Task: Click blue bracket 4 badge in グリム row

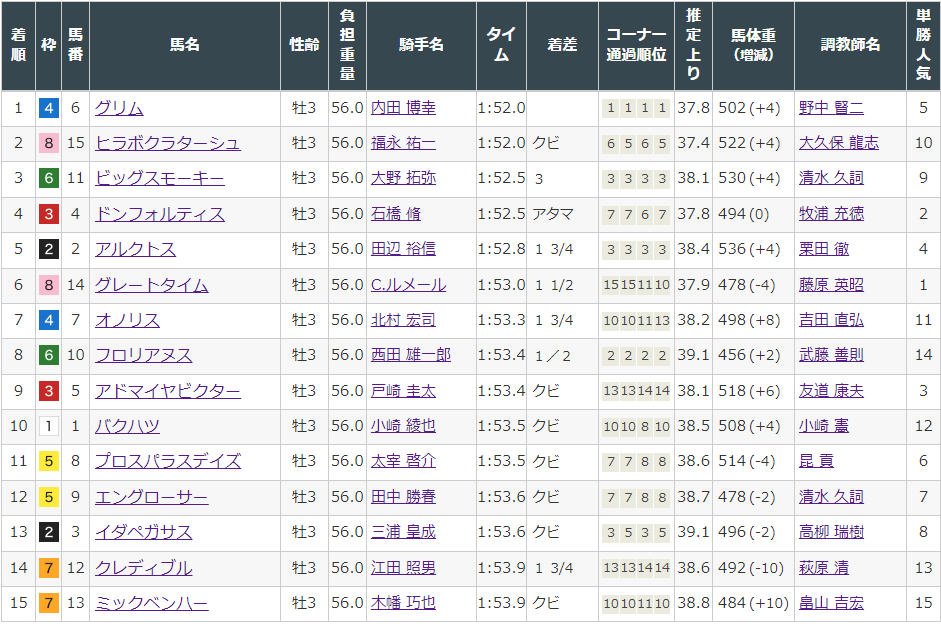Action: click(x=49, y=109)
